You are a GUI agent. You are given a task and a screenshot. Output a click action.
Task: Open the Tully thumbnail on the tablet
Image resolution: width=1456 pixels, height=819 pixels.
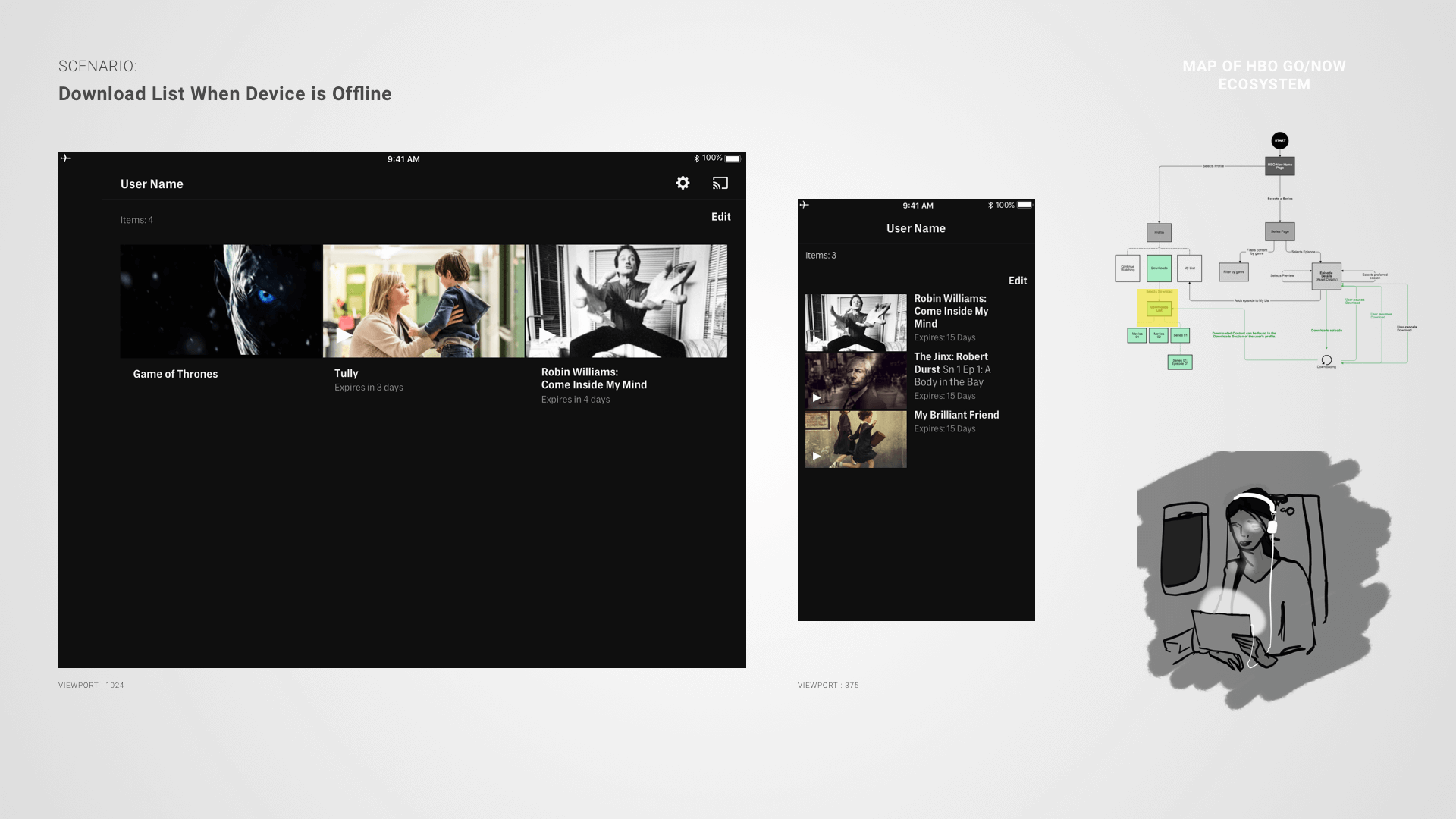pos(424,301)
